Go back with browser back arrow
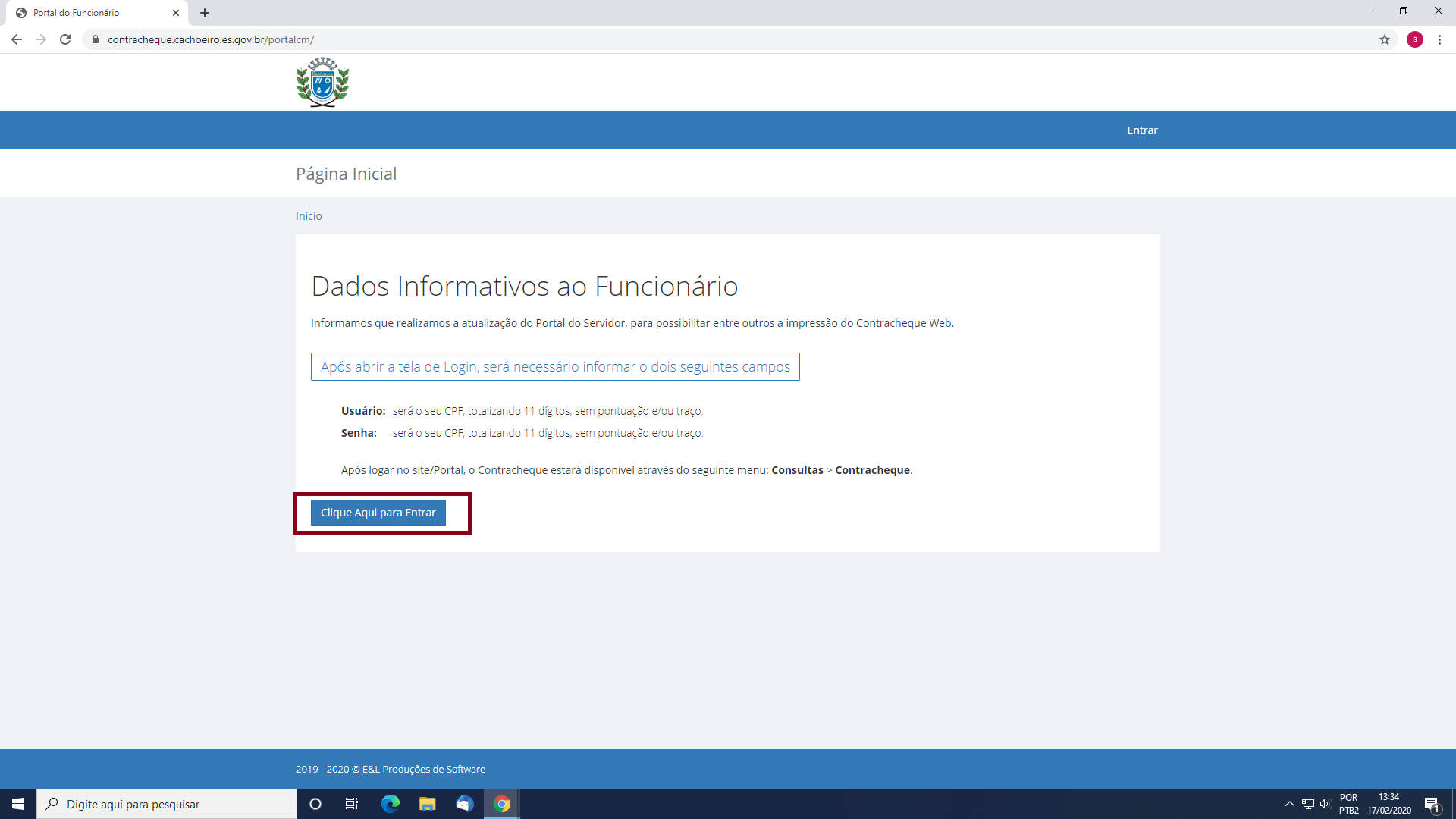Screen dimensions: 1456x819 17,39
